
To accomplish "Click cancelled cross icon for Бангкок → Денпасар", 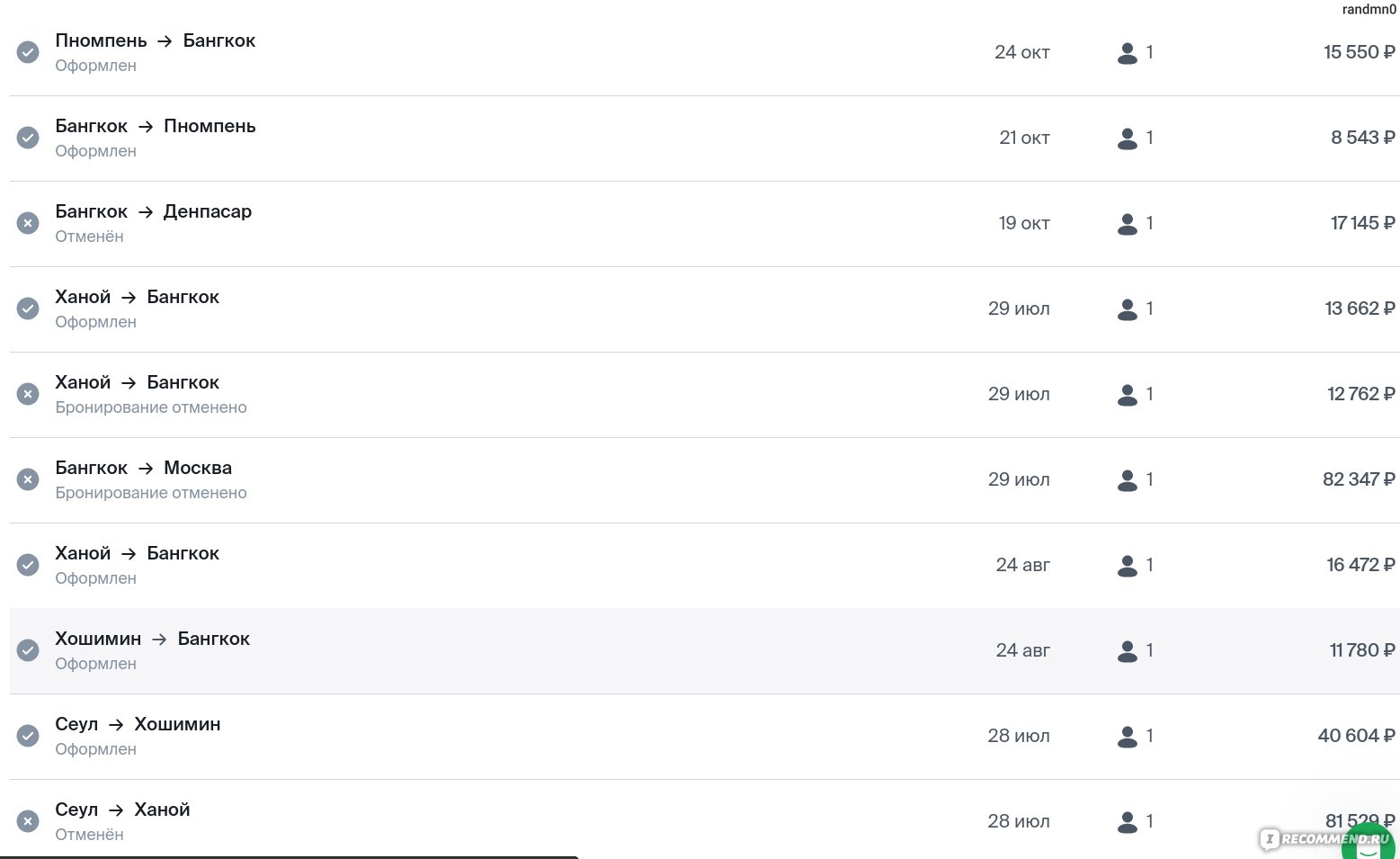I will (x=28, y=223).
